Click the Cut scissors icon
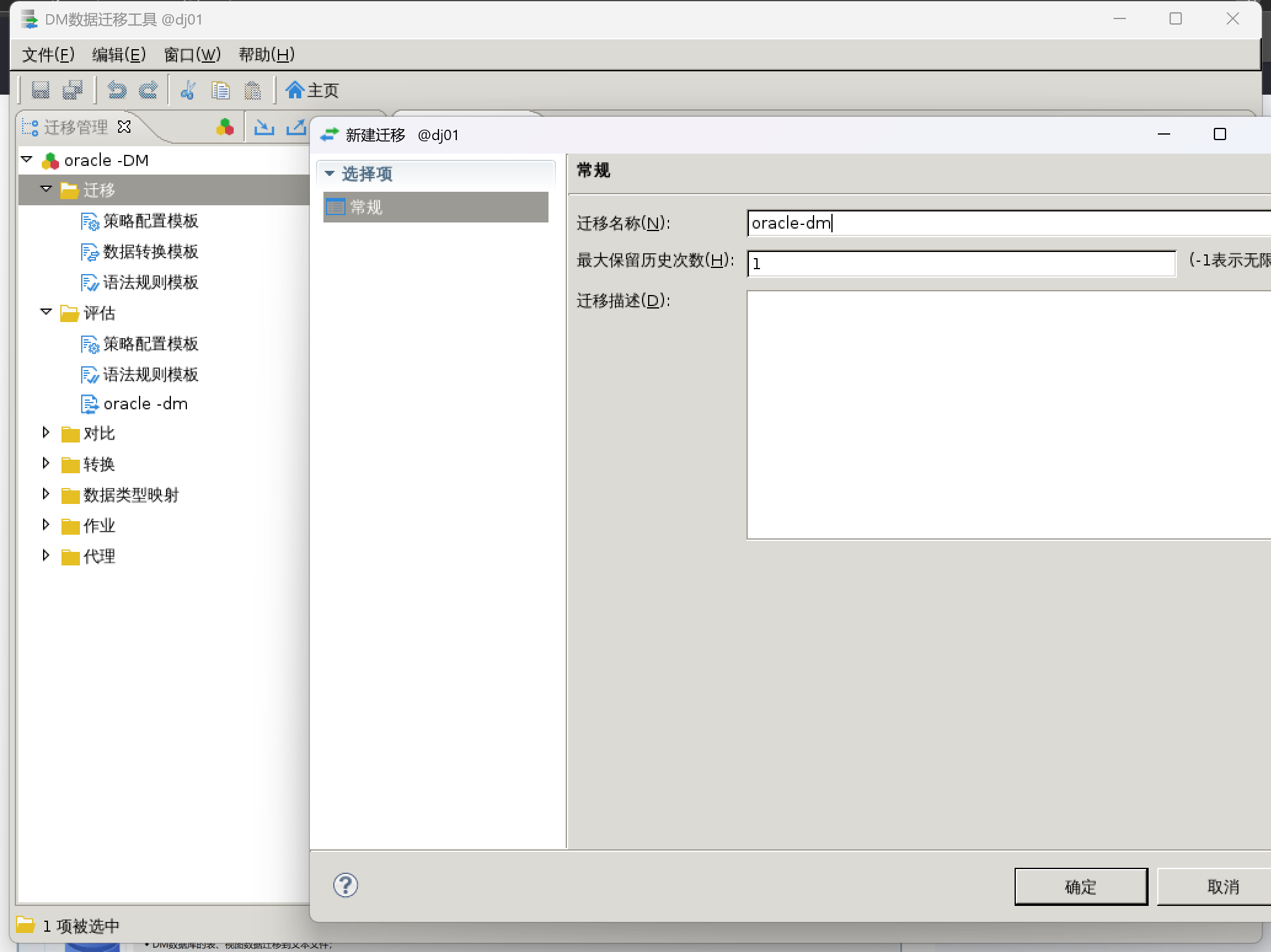The image size is (1271, 952). click(x=188, y=90)
